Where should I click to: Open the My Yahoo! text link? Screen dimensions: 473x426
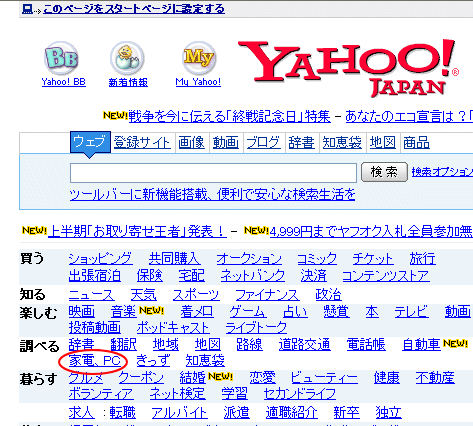(198, 82)
